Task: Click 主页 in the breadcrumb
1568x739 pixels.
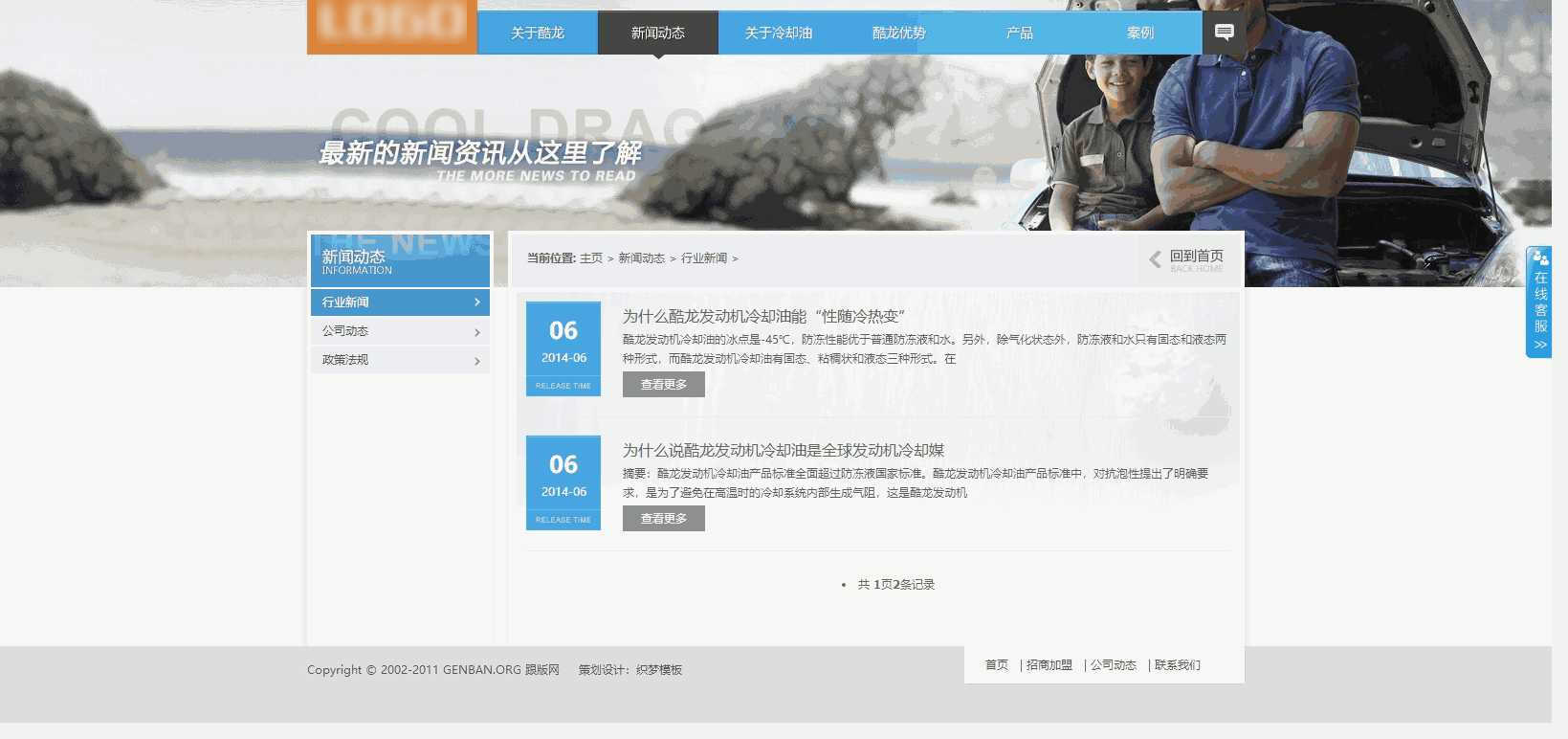Action: [591, 258]
